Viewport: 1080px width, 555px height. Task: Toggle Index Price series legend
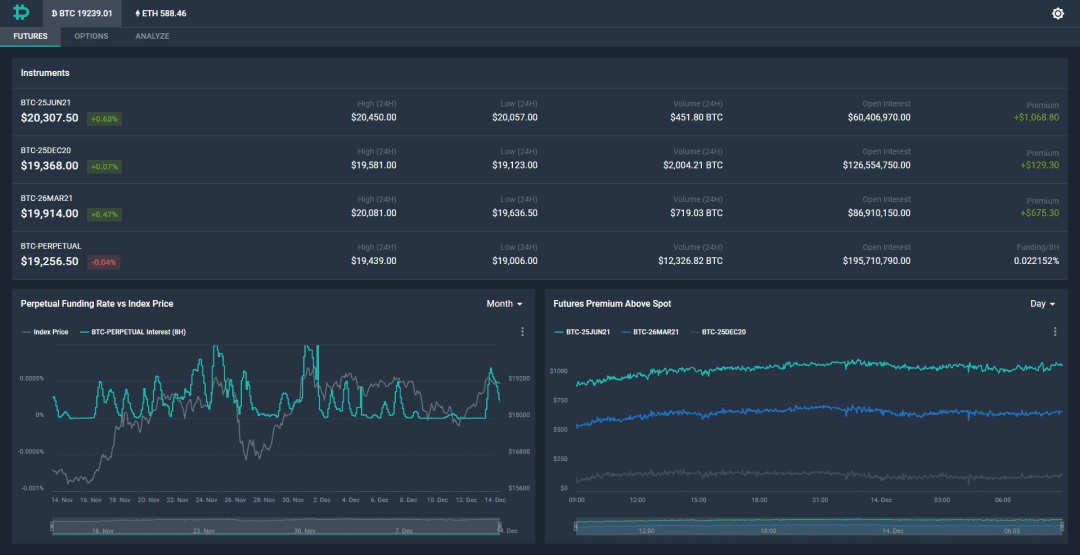point(45,332)
